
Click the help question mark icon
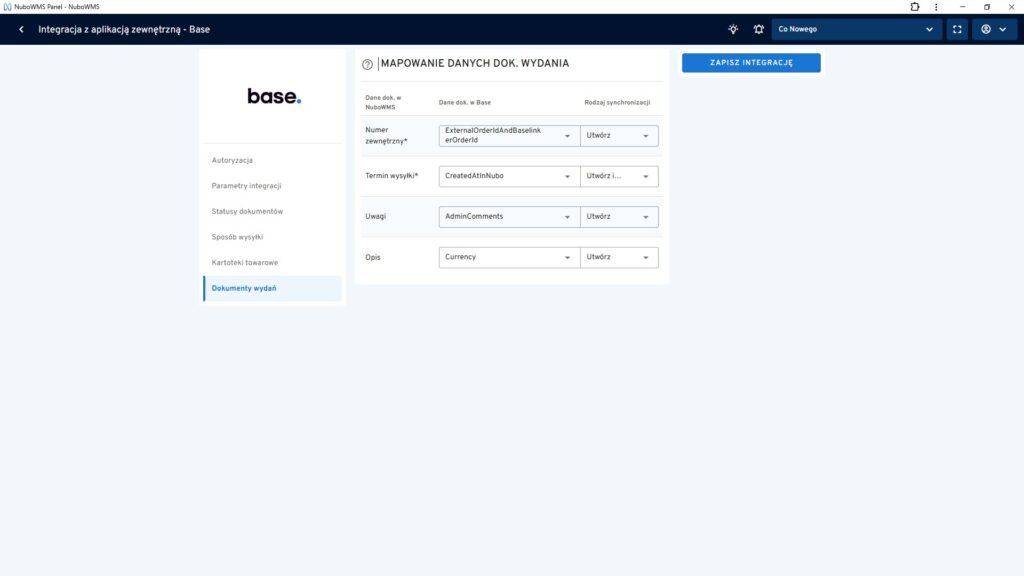[367, 64]
